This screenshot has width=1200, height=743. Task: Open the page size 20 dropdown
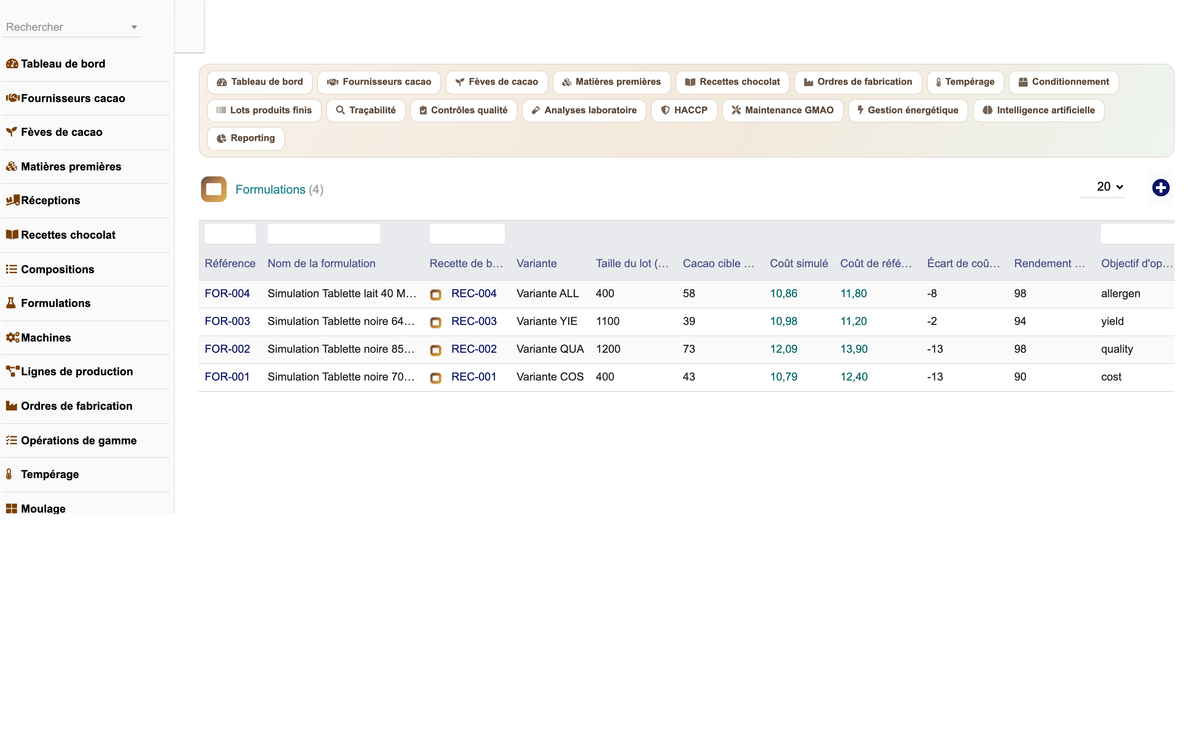[x=1103, y=187]
